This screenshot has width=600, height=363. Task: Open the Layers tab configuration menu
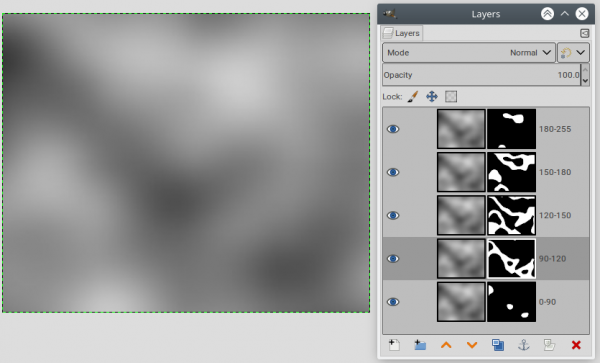(x=584, y=33)
